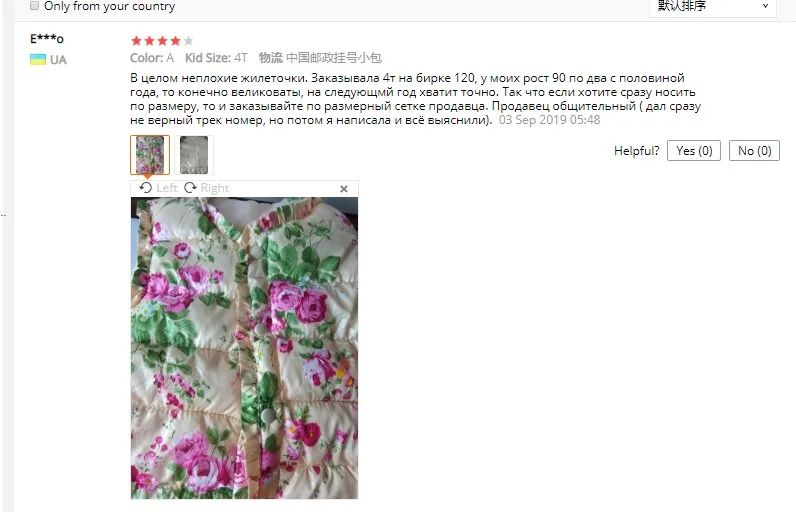The image size is (796, 512).
Task: Close the enlarged photo preview
Action: (344, 189)
